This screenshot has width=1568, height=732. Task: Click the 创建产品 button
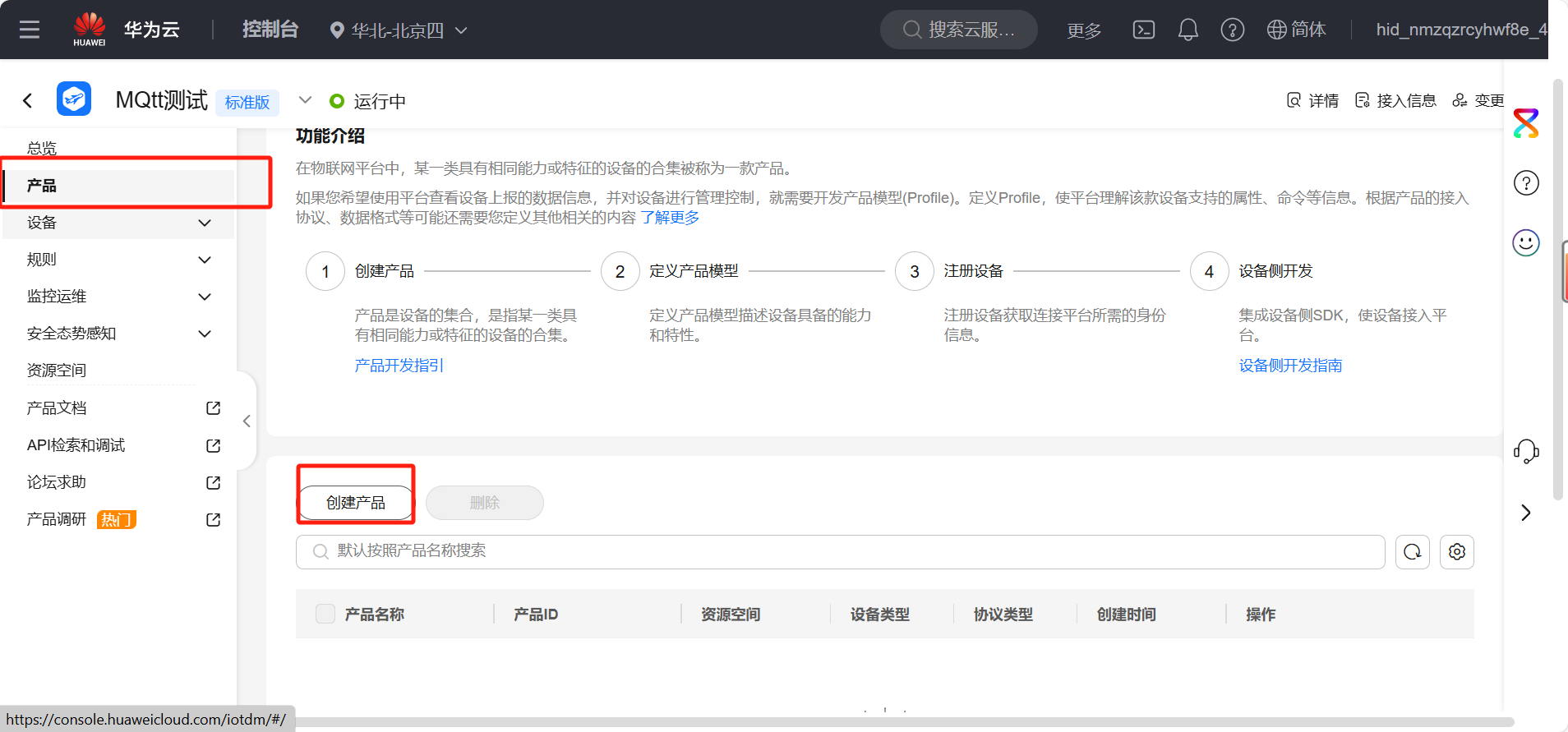356,503
